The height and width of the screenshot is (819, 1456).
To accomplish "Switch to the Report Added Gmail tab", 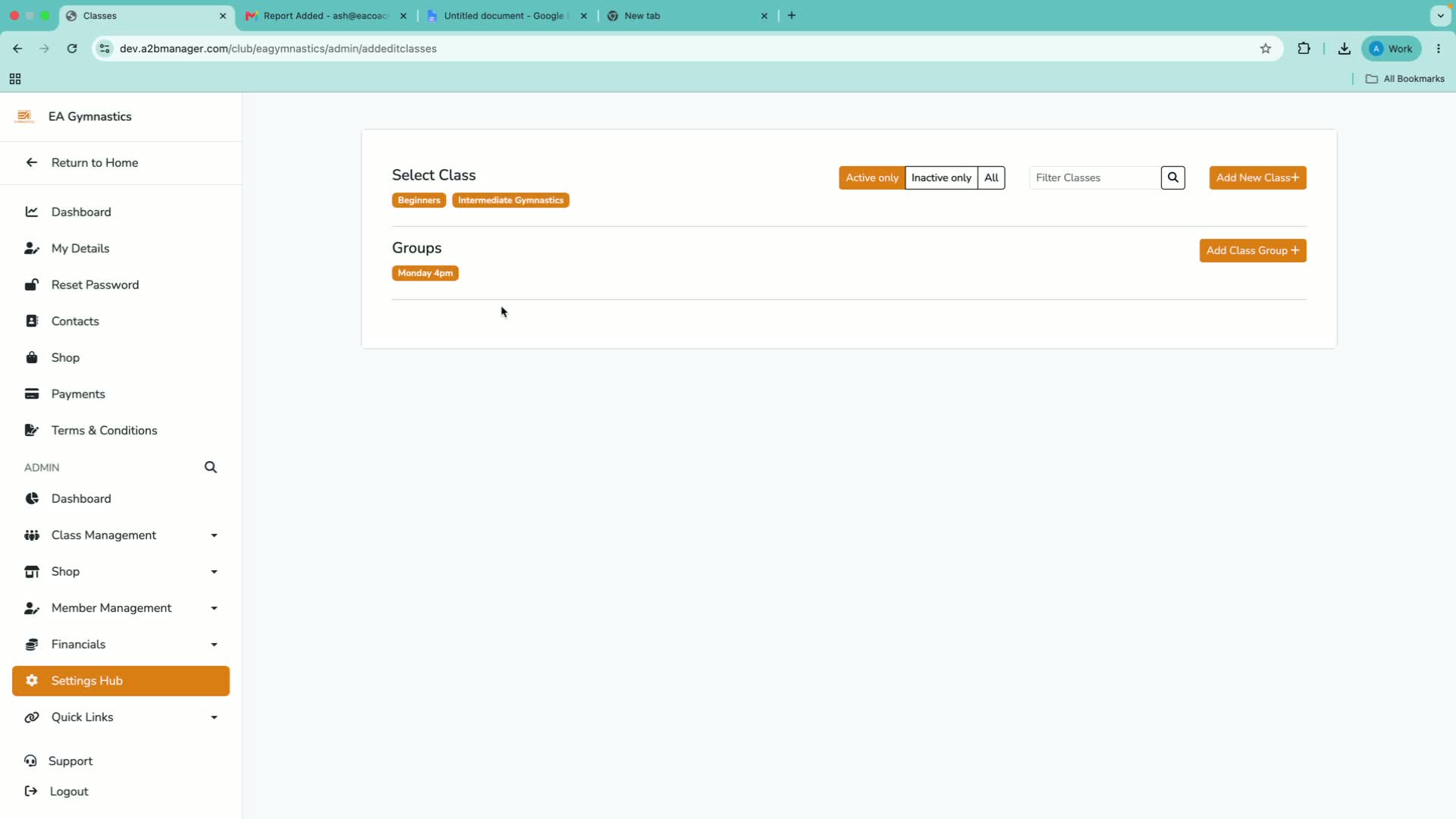I will pyautogui.click(x=326, y=16).
